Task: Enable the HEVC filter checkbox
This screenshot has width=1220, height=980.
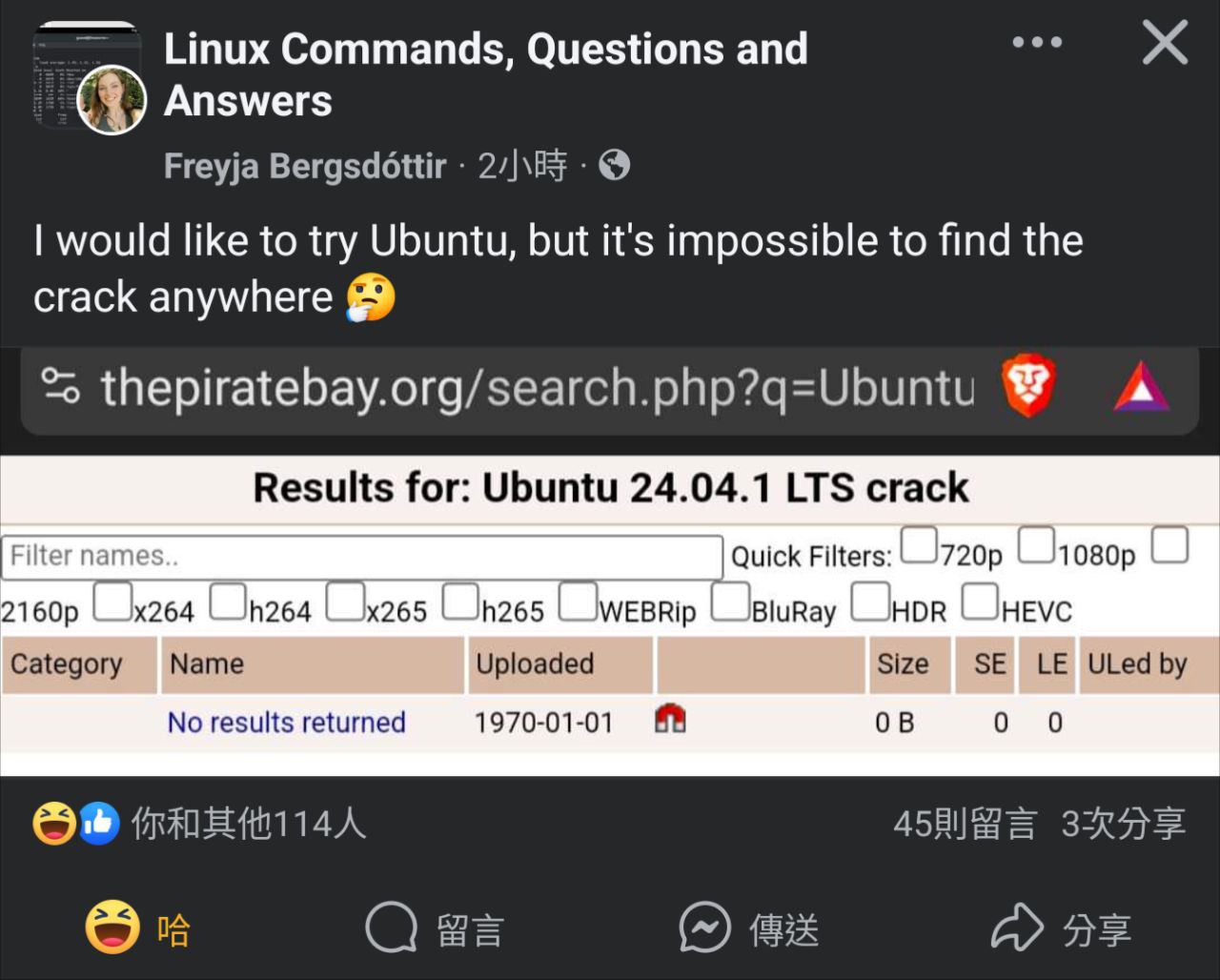Action: (x=980, y=602)
